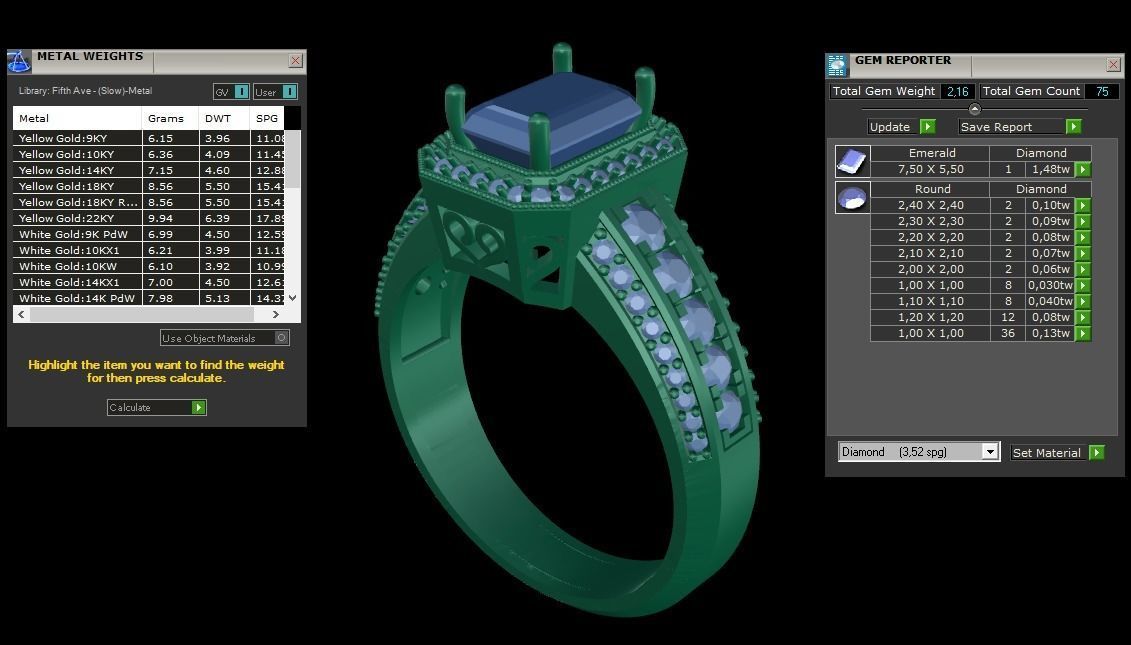Click the Grams column header
The image size is (1131, 645).
[x=170, y=118]
